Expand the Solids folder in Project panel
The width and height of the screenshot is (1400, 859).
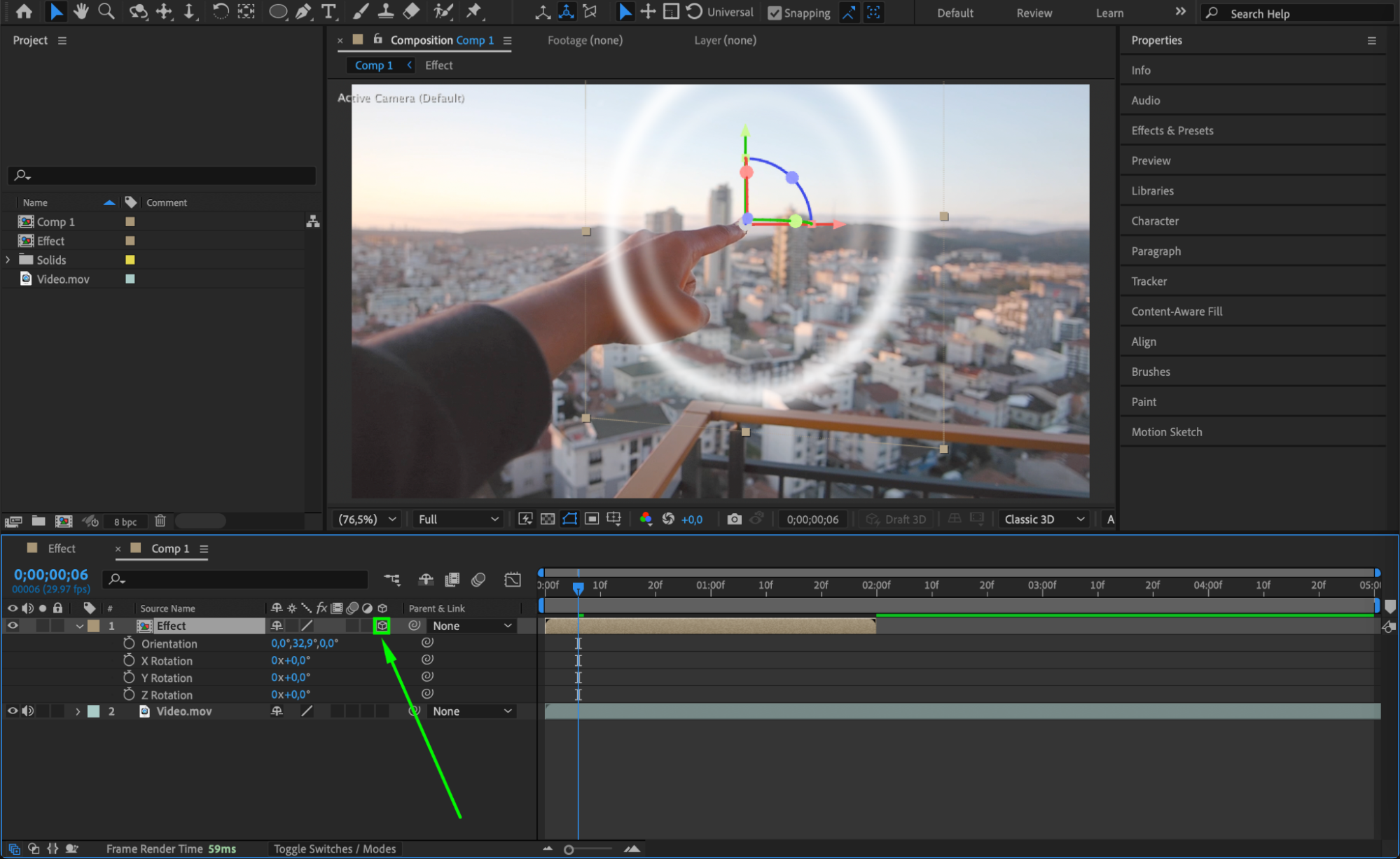click(8, 260)
